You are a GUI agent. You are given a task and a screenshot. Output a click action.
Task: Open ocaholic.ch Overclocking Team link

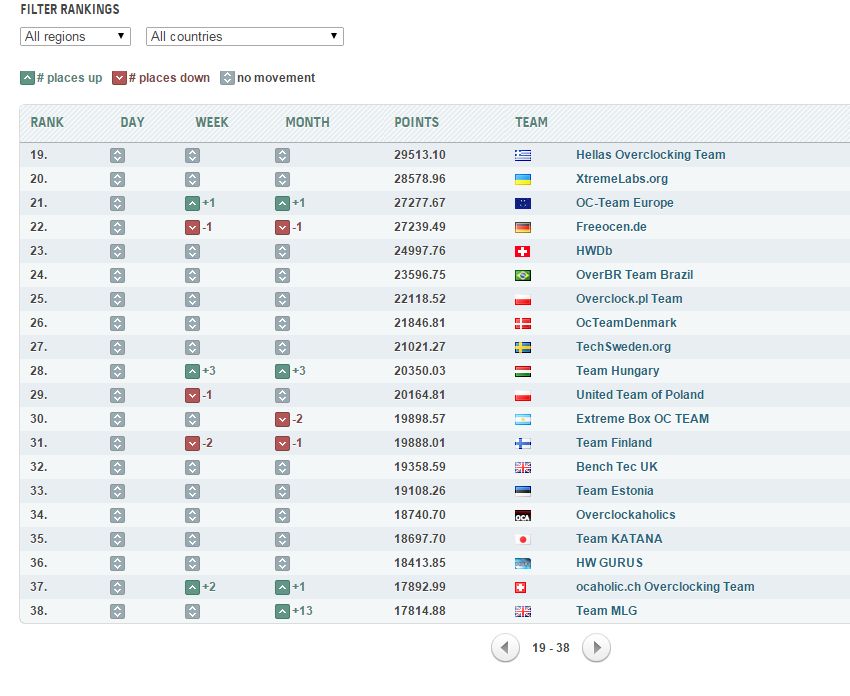665,587
